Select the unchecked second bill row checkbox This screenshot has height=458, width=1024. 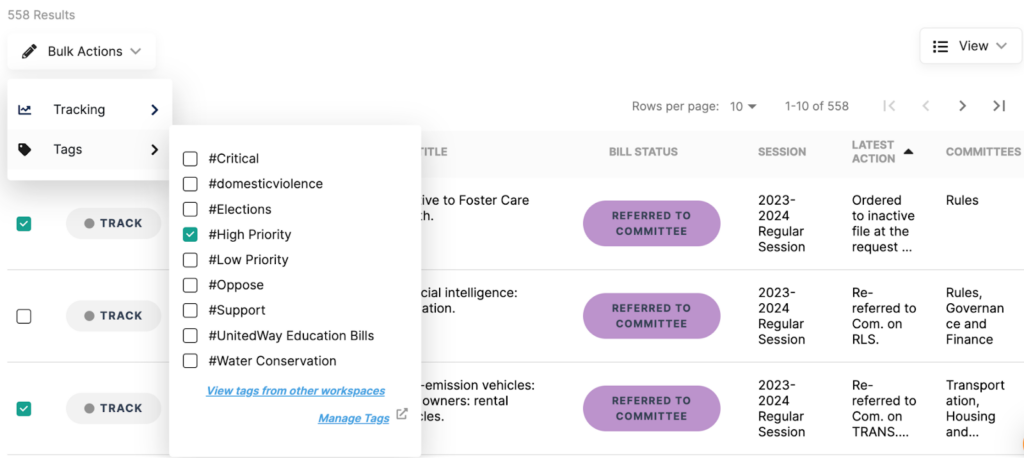pyautogui.click(x=24, y=316)
